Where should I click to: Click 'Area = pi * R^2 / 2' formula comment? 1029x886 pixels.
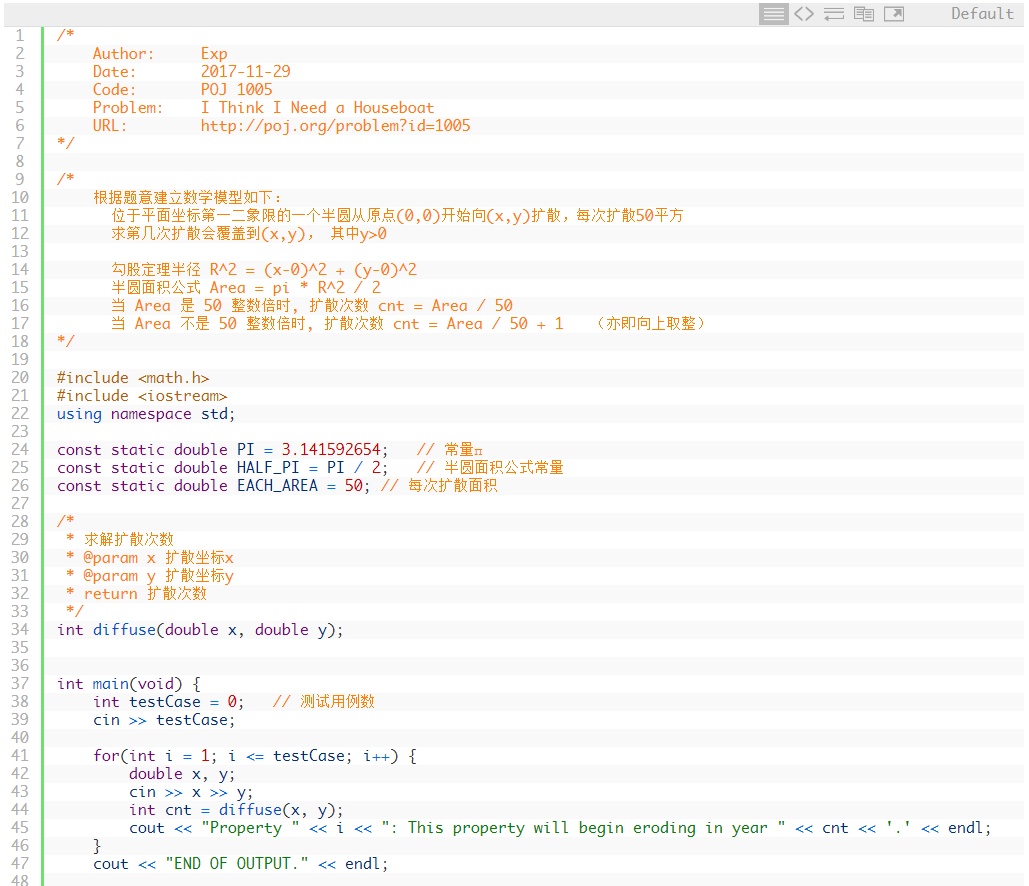(295, 287)
